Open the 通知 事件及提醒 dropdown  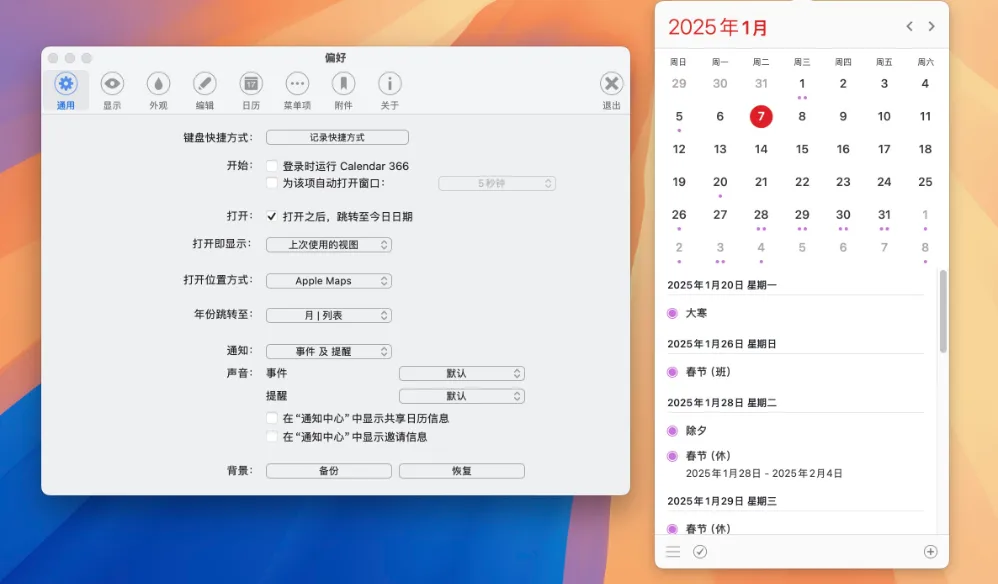328,351
